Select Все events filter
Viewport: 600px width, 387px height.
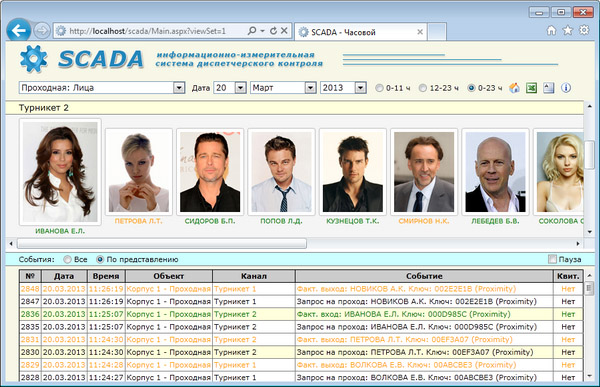click(68, 260)
